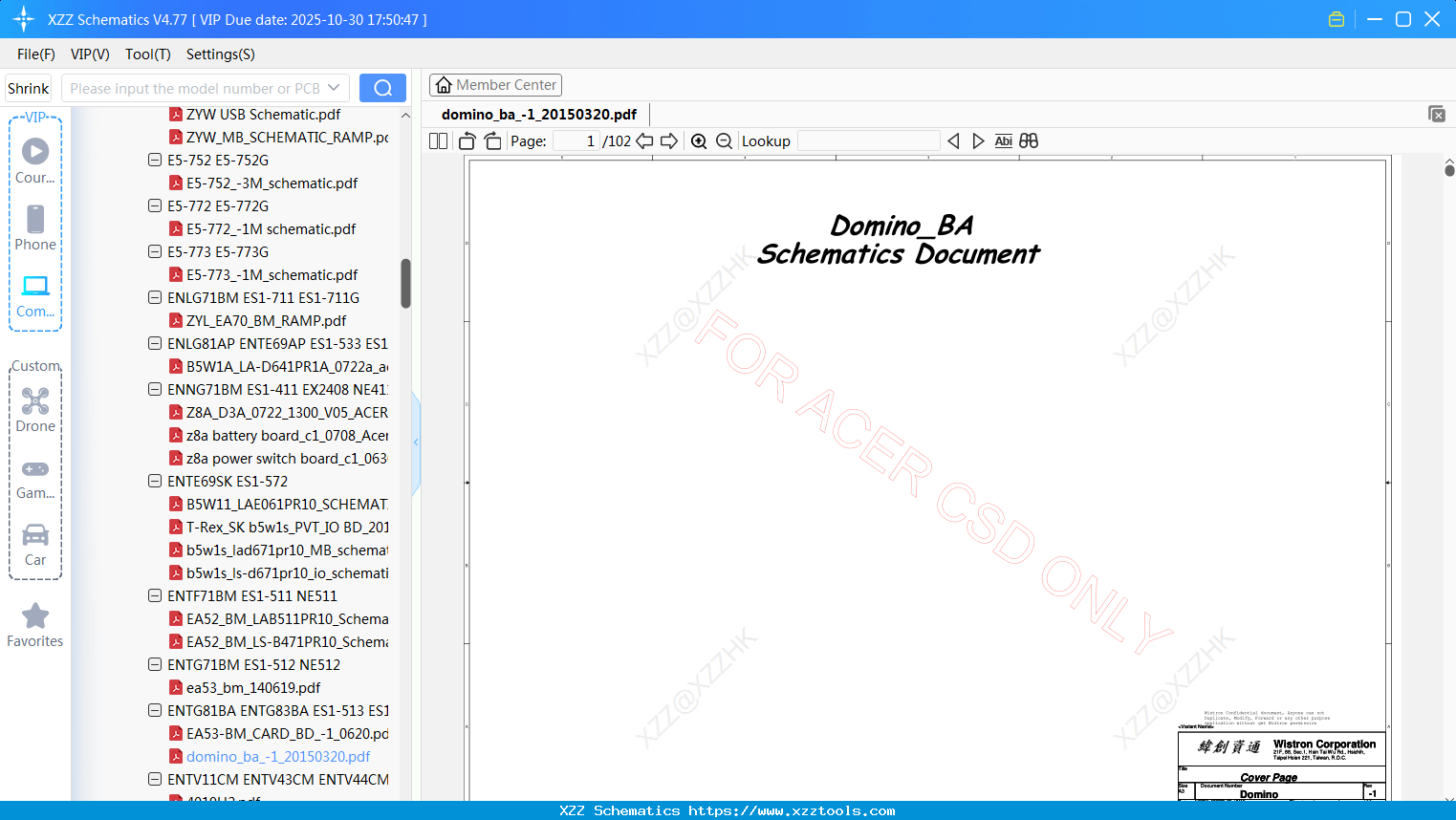
Task: Open EA52_BM_LAB511PR10_Schema file
Action: pos(287,618)
